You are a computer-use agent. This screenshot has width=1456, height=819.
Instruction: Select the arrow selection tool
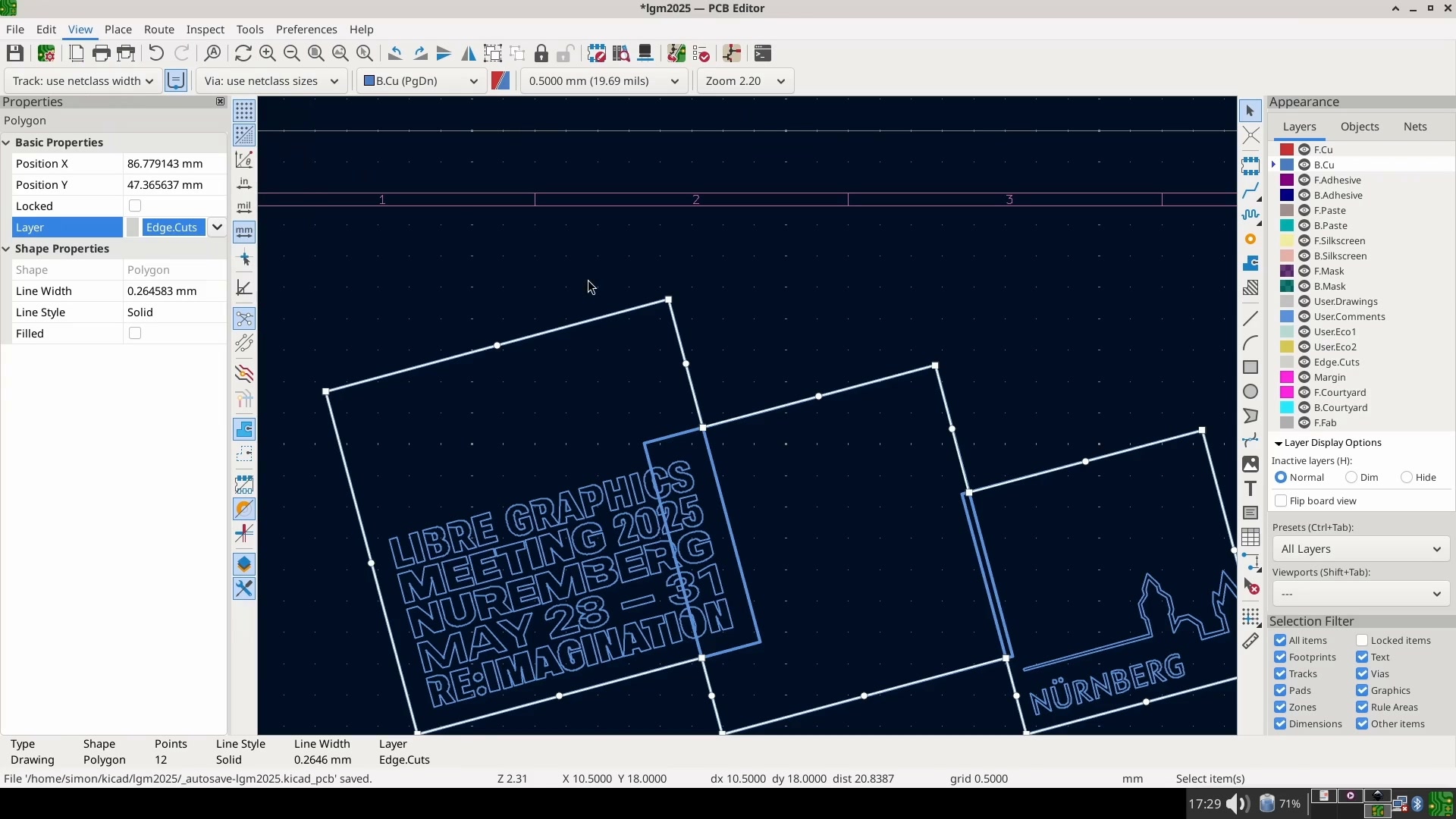pyautogui.click(x=1250, y=111)
